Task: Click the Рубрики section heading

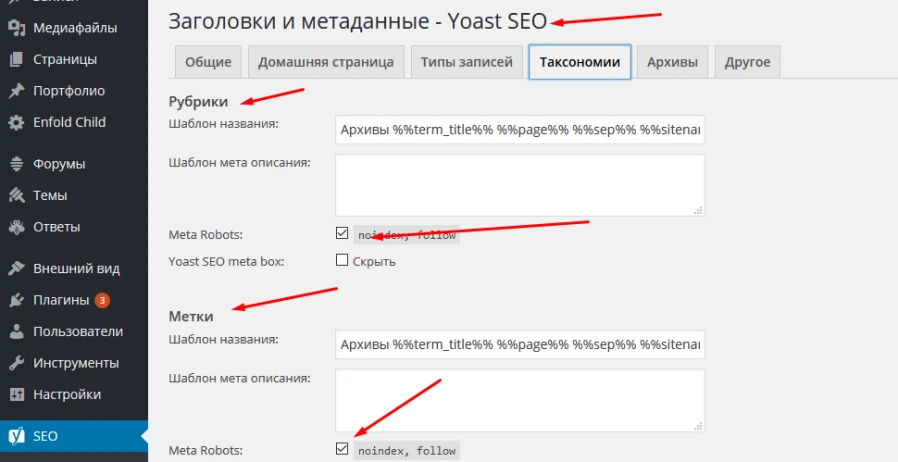Action: pos(198,102)
